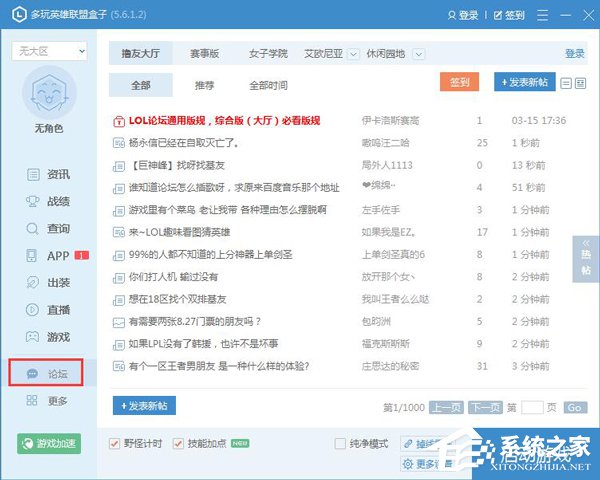Open the 更多 more options item
Screen dimensions: 600x480
point(48,401)
